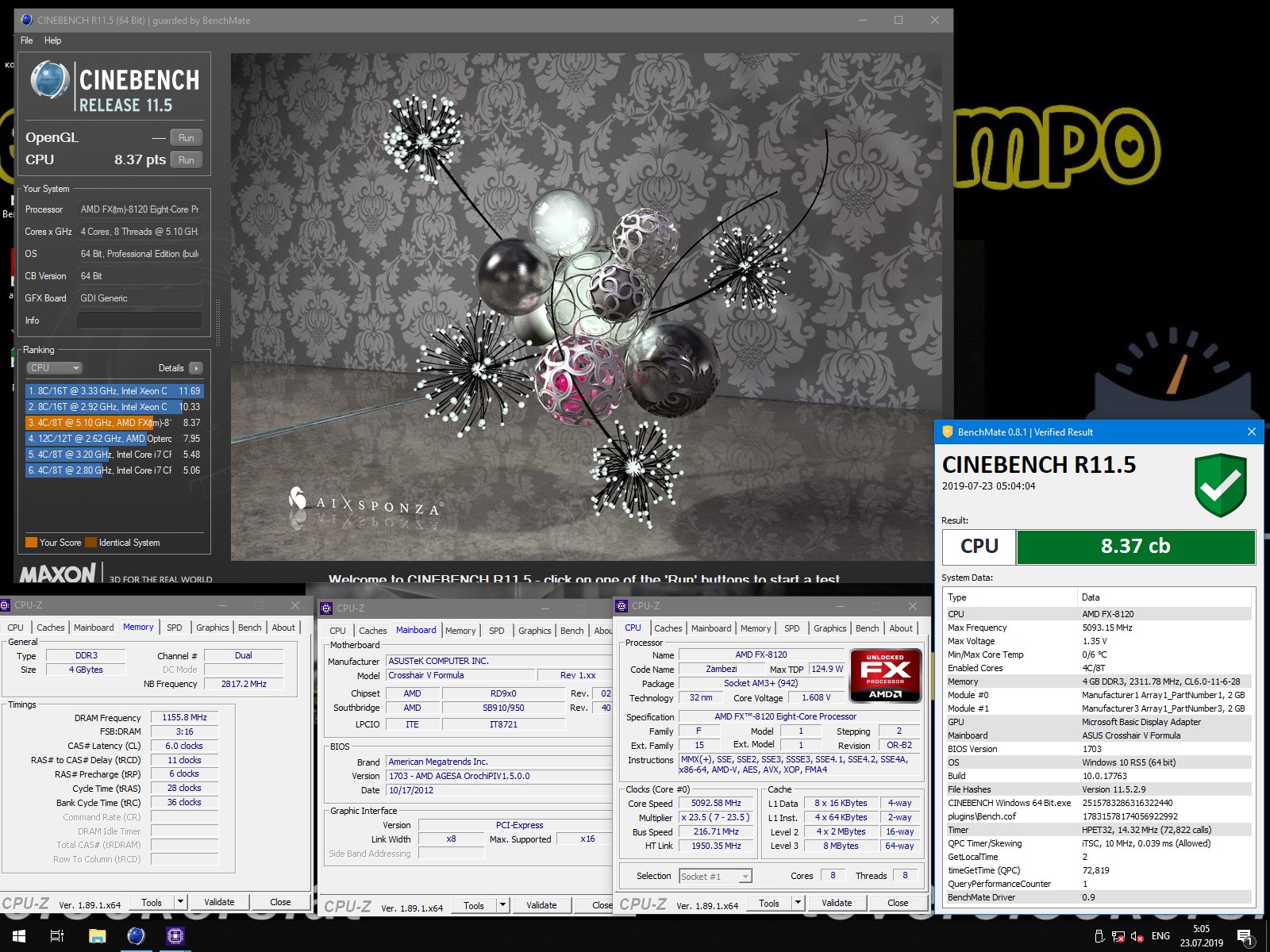Open Bench tab in Memory CPU-Z window

(x=250, y=628)
